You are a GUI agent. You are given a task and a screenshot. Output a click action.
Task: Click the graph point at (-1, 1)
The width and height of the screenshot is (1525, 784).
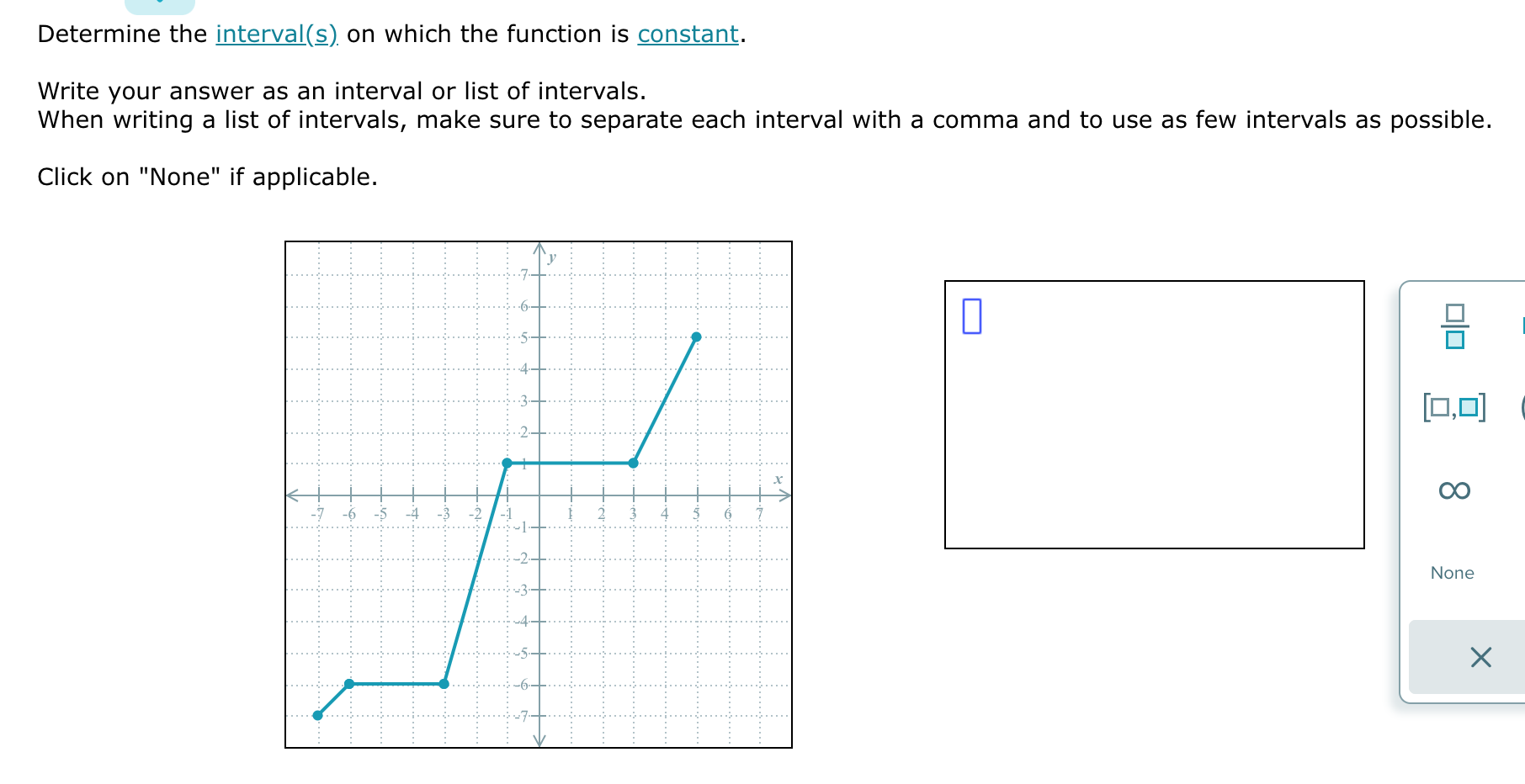[507, 462]
